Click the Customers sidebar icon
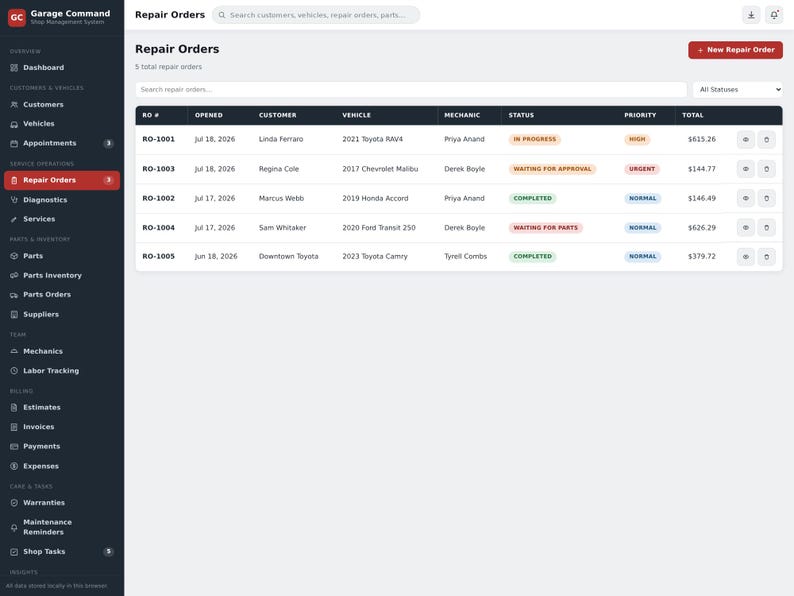The image size is (794, 596). 14,105
